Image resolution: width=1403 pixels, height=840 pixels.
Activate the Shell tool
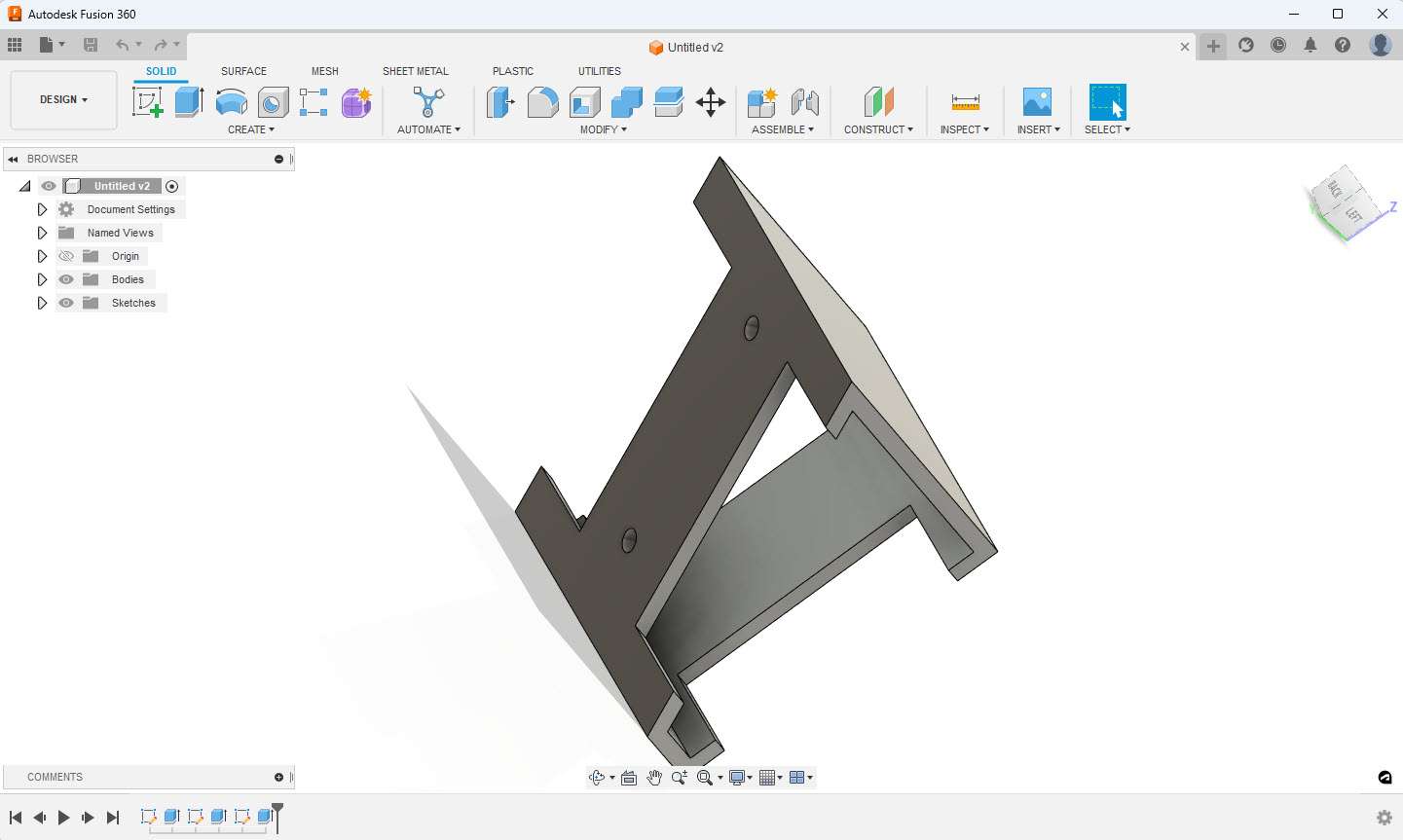tap(585, 102)
